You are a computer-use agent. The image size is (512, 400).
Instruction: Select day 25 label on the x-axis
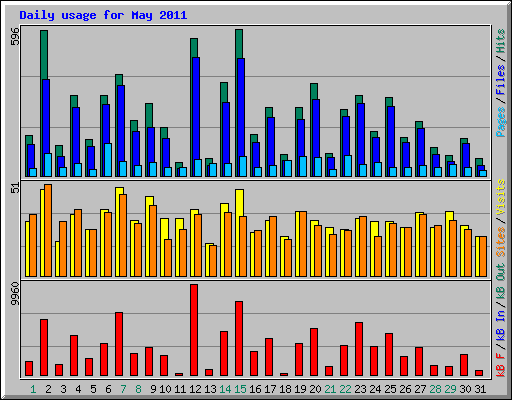[390, 389]
